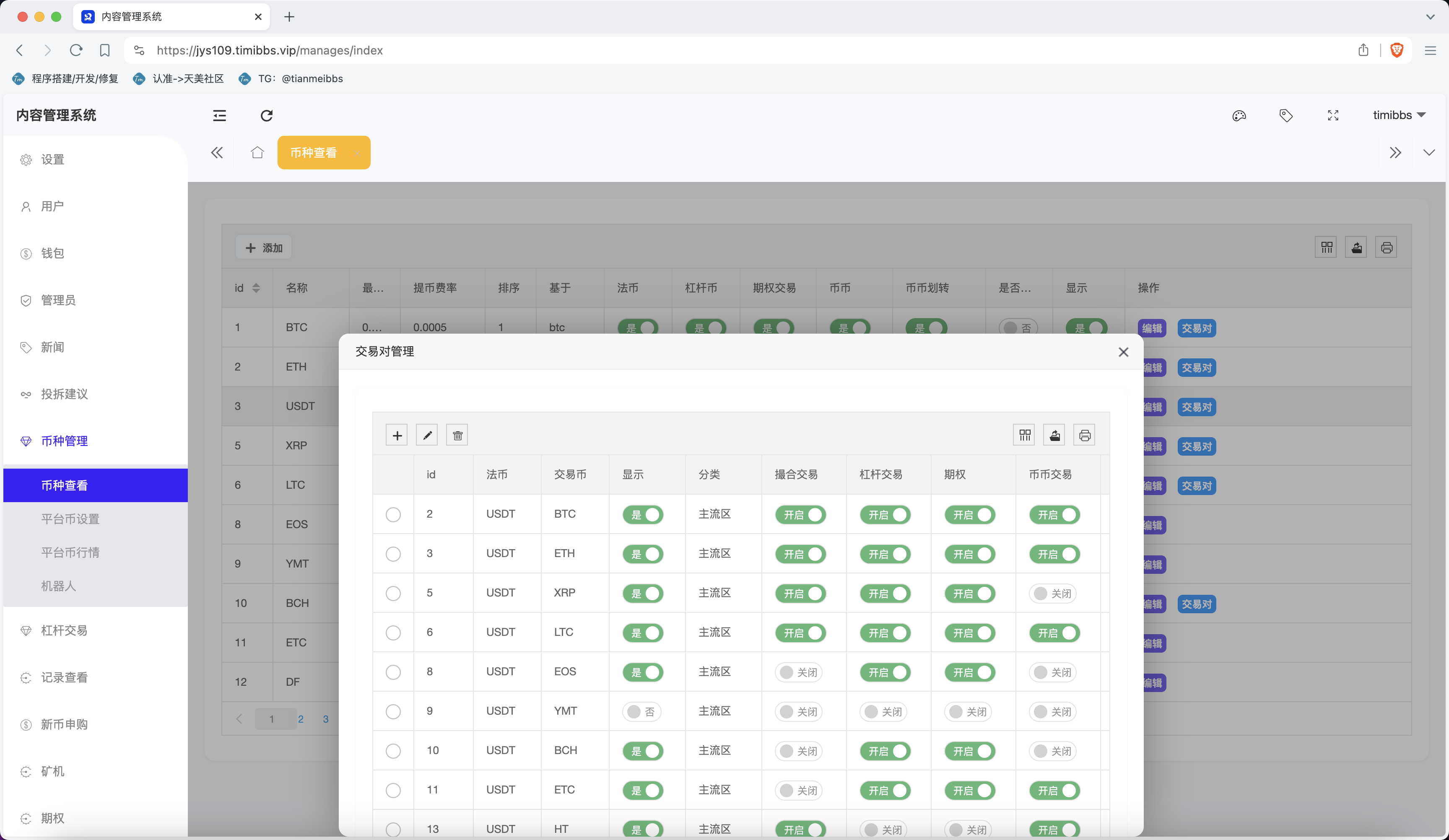Collapse the sidebar with the menu-fold icon
1449x840 pixels.
click(x=220, y=116)
